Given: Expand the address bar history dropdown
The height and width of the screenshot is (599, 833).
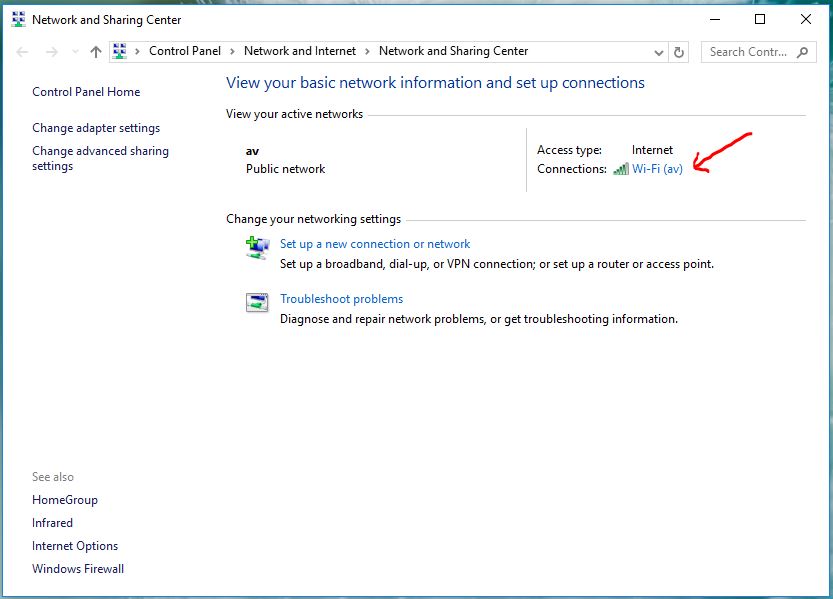Looking at the screenshot, I should coord(658,52).
